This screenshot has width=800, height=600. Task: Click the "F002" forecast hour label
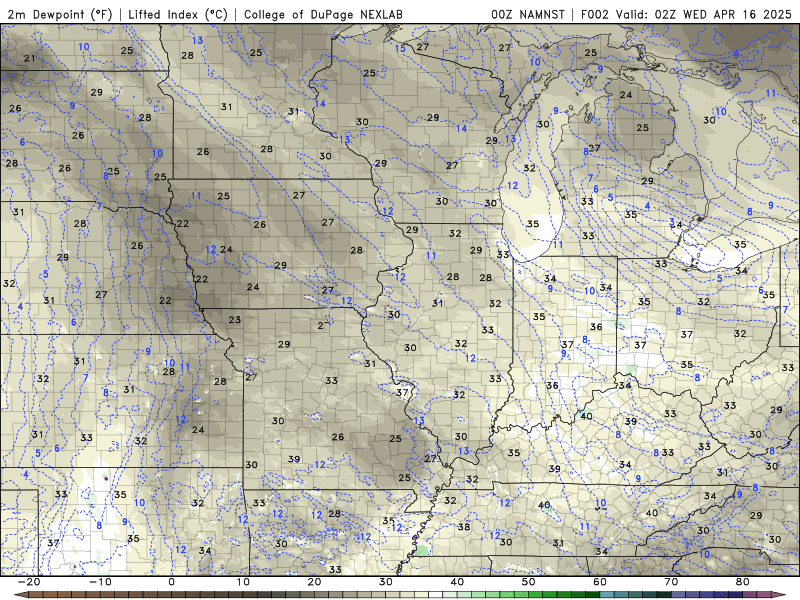pos(595,14)
